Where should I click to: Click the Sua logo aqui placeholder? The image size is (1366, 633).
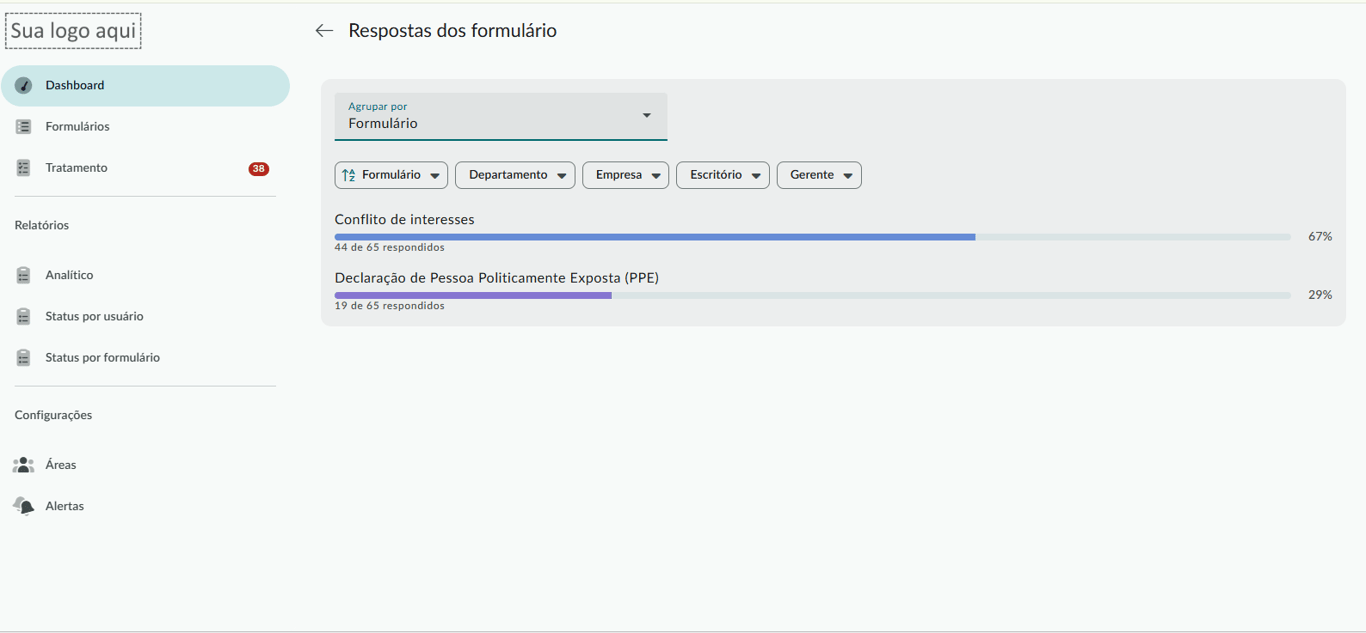click(73, 31)
